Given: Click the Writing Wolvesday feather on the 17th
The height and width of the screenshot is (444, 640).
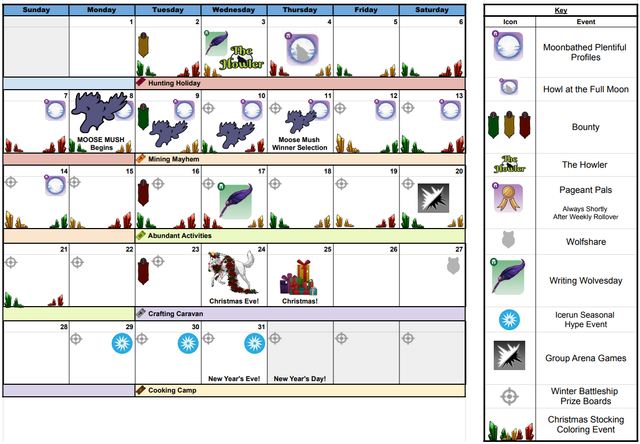Looking at the screenshot, I should (x=234, y=196).
